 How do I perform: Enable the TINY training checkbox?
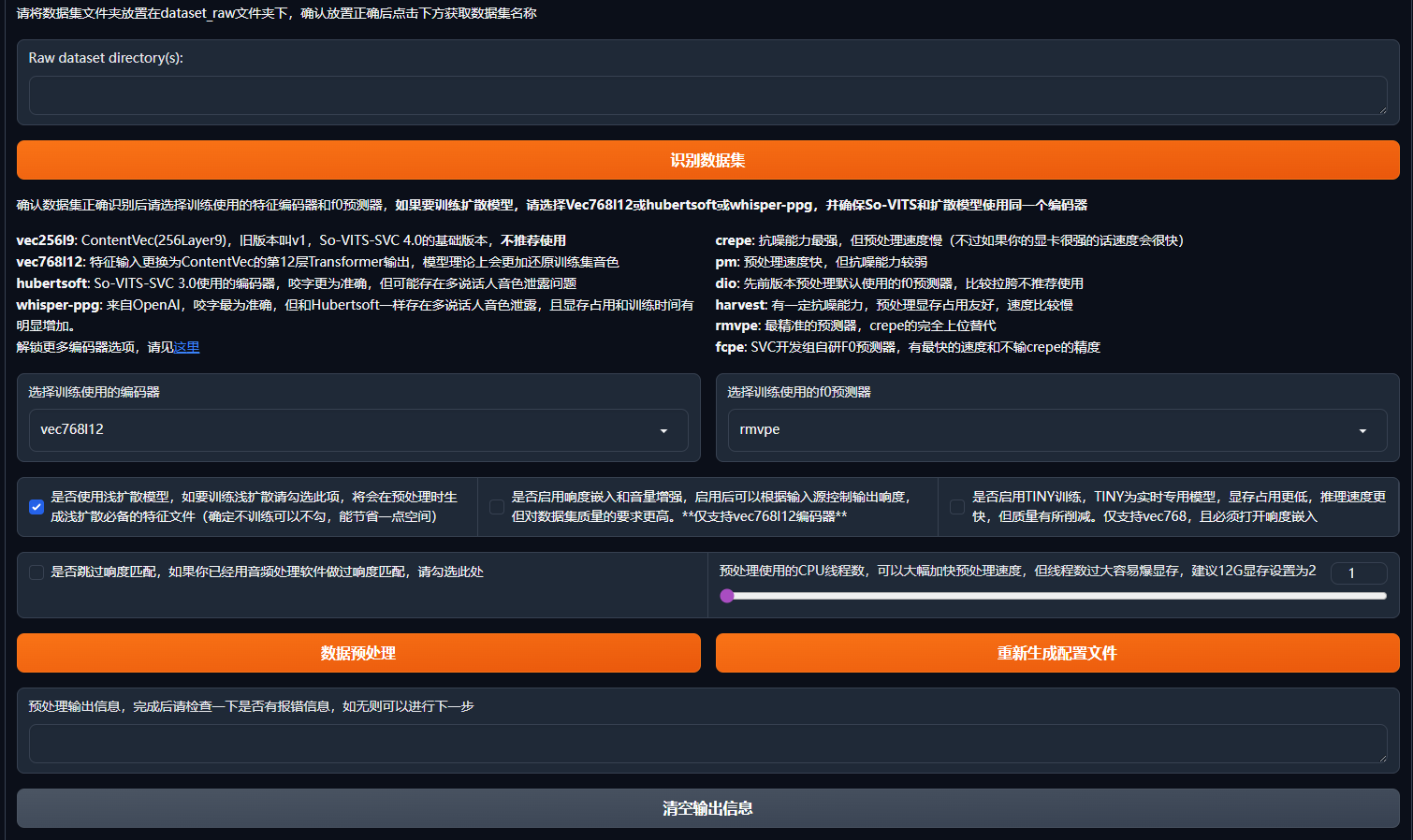point(957,507)
